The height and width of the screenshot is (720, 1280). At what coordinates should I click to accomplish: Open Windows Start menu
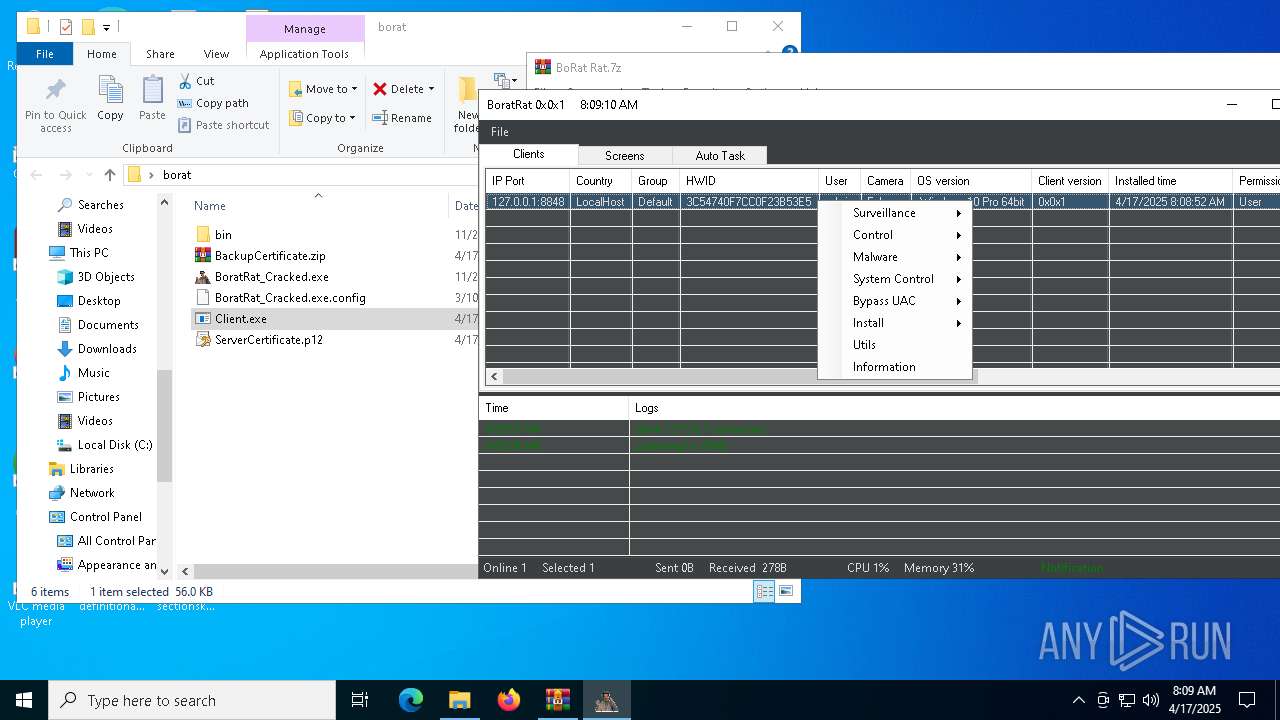pyautogui.click(x=24, y=700)
